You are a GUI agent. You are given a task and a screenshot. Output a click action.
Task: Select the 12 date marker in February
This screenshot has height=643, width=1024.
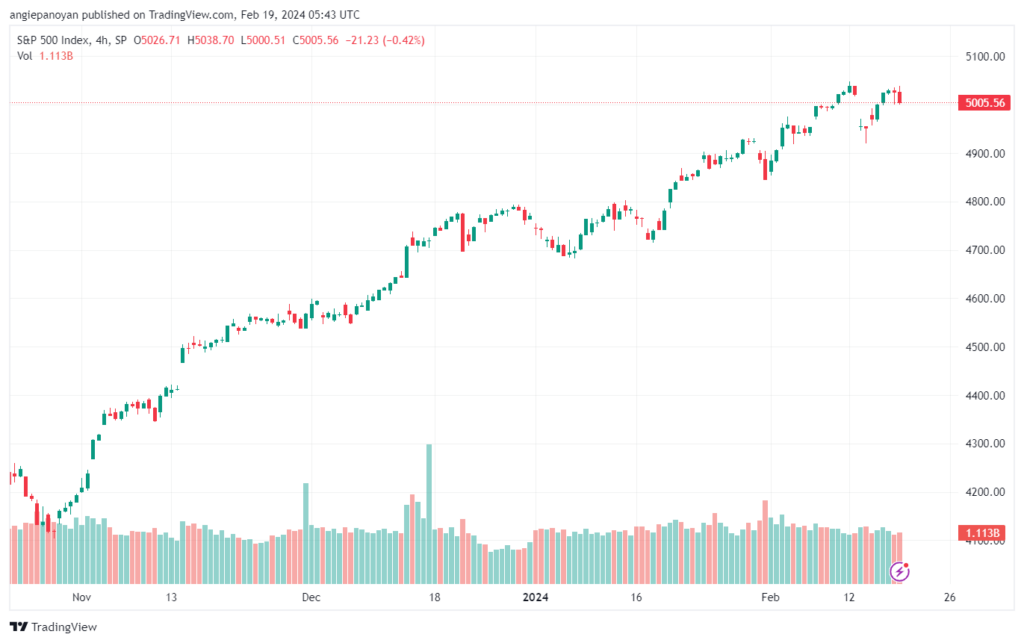tap(848, 597)
